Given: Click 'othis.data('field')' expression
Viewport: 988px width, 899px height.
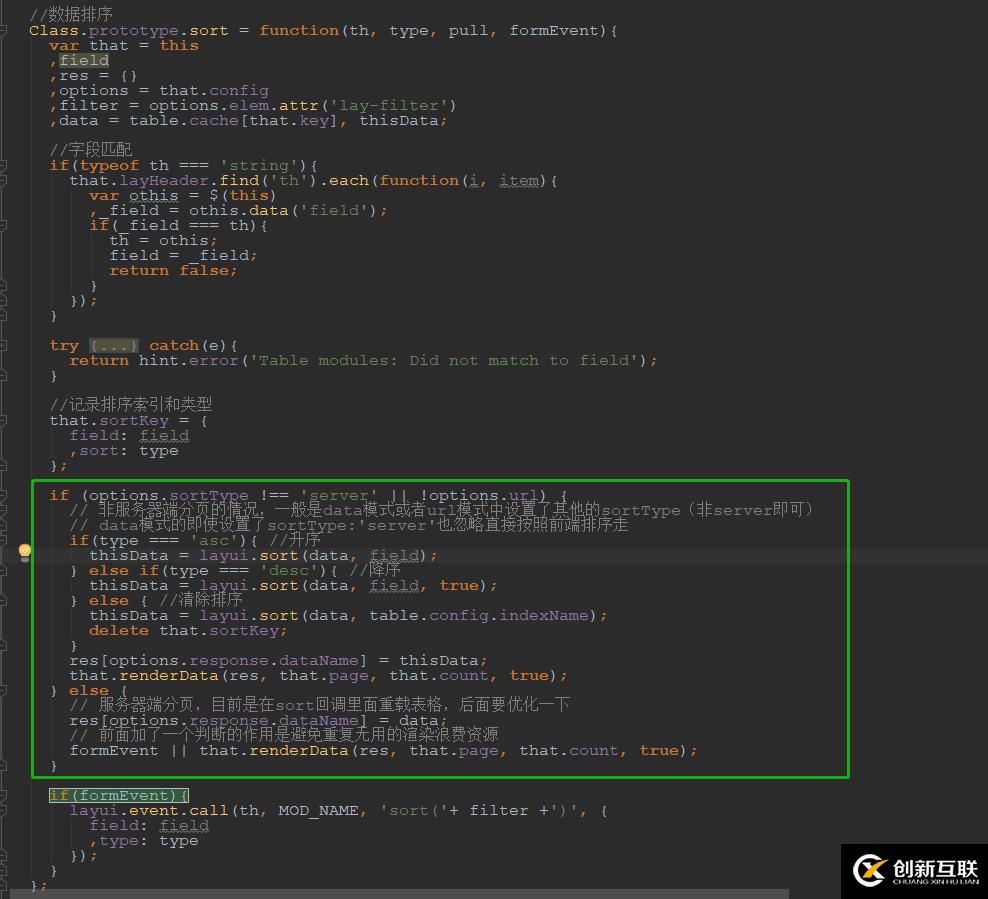Looking at the screenshot, I should [x=283, y=210].
